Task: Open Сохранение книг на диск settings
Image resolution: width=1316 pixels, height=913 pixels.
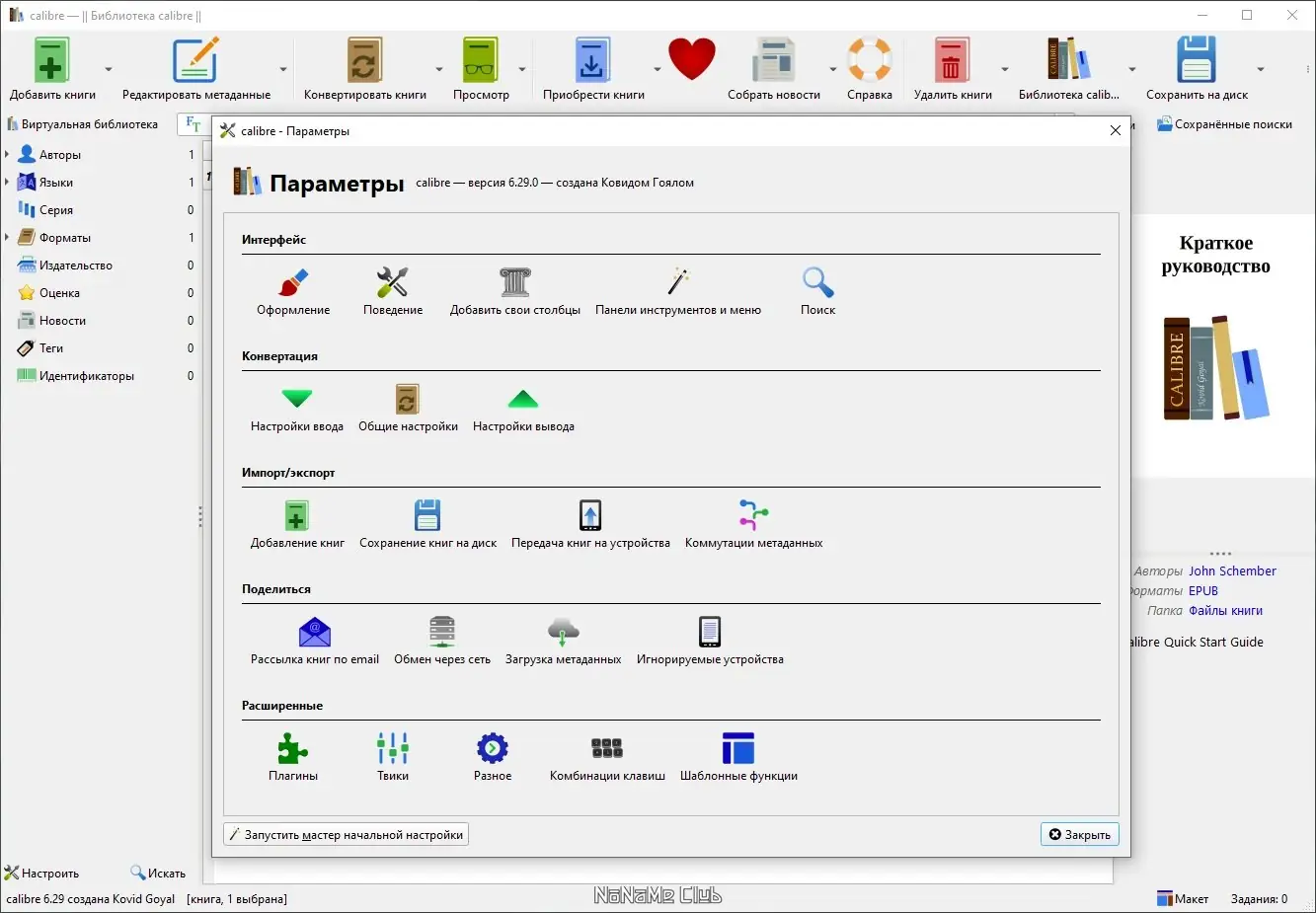Action: pyautogui.click(x=427, y=525)
